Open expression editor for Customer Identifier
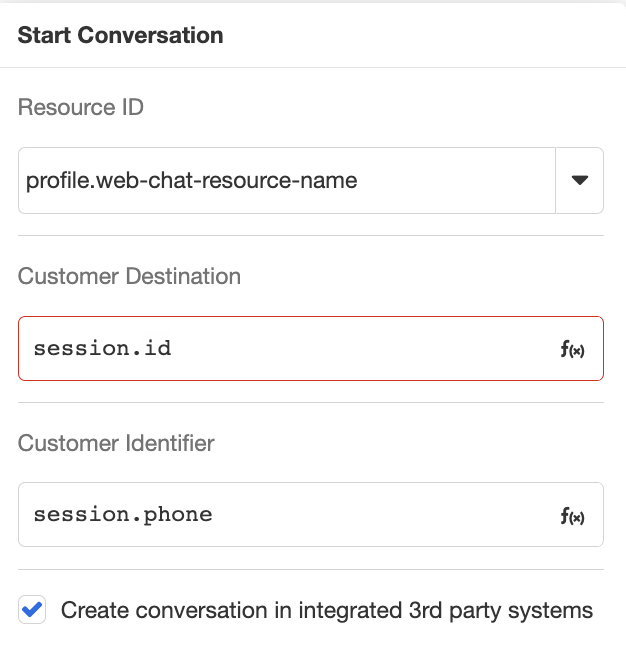The width and height of the screenshot is (626, 658). point(572,516)
